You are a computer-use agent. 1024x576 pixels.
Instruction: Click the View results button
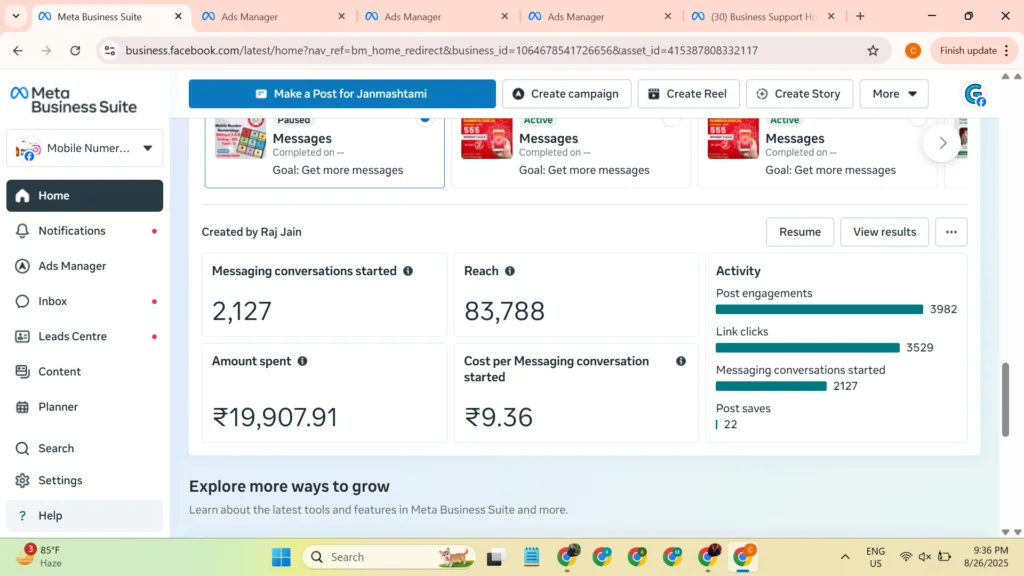click(x=884, y=232)
